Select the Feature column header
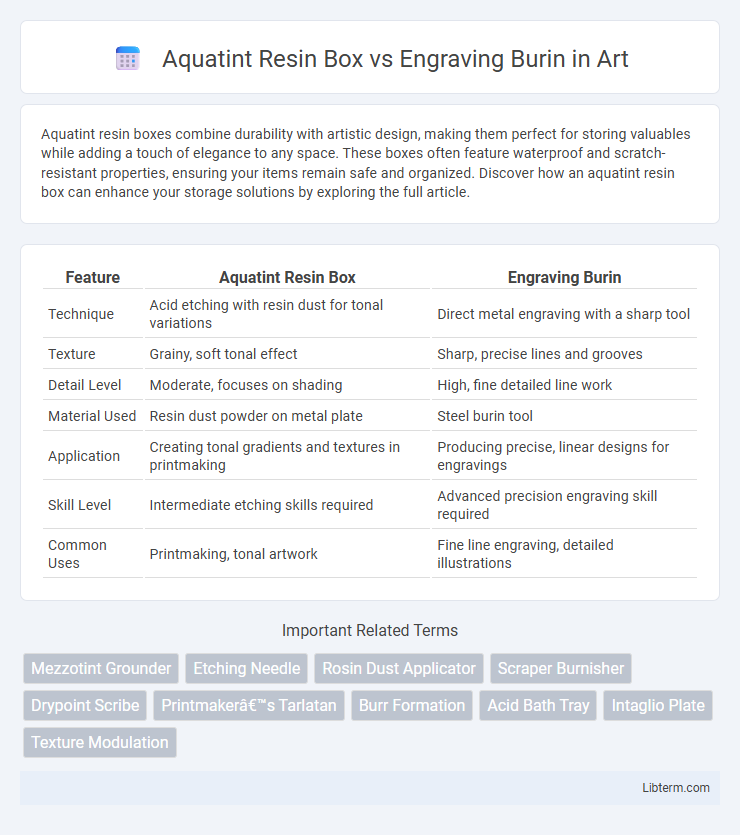 tap(93, 277)
